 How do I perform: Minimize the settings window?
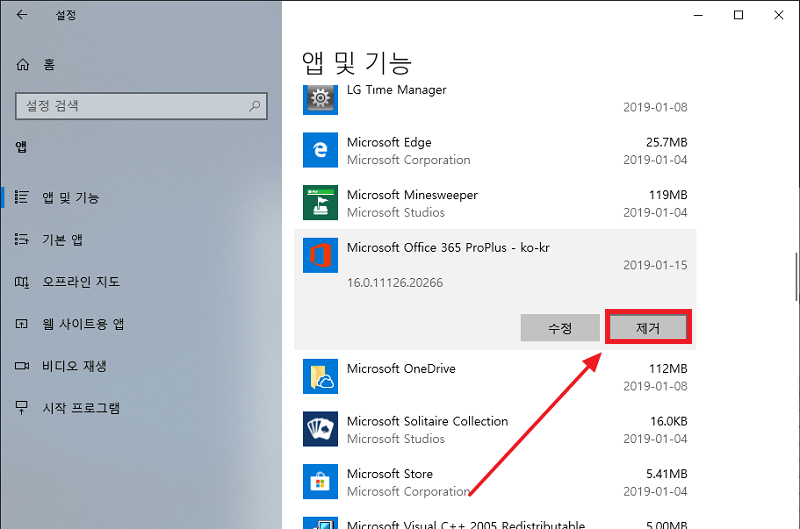698,15
